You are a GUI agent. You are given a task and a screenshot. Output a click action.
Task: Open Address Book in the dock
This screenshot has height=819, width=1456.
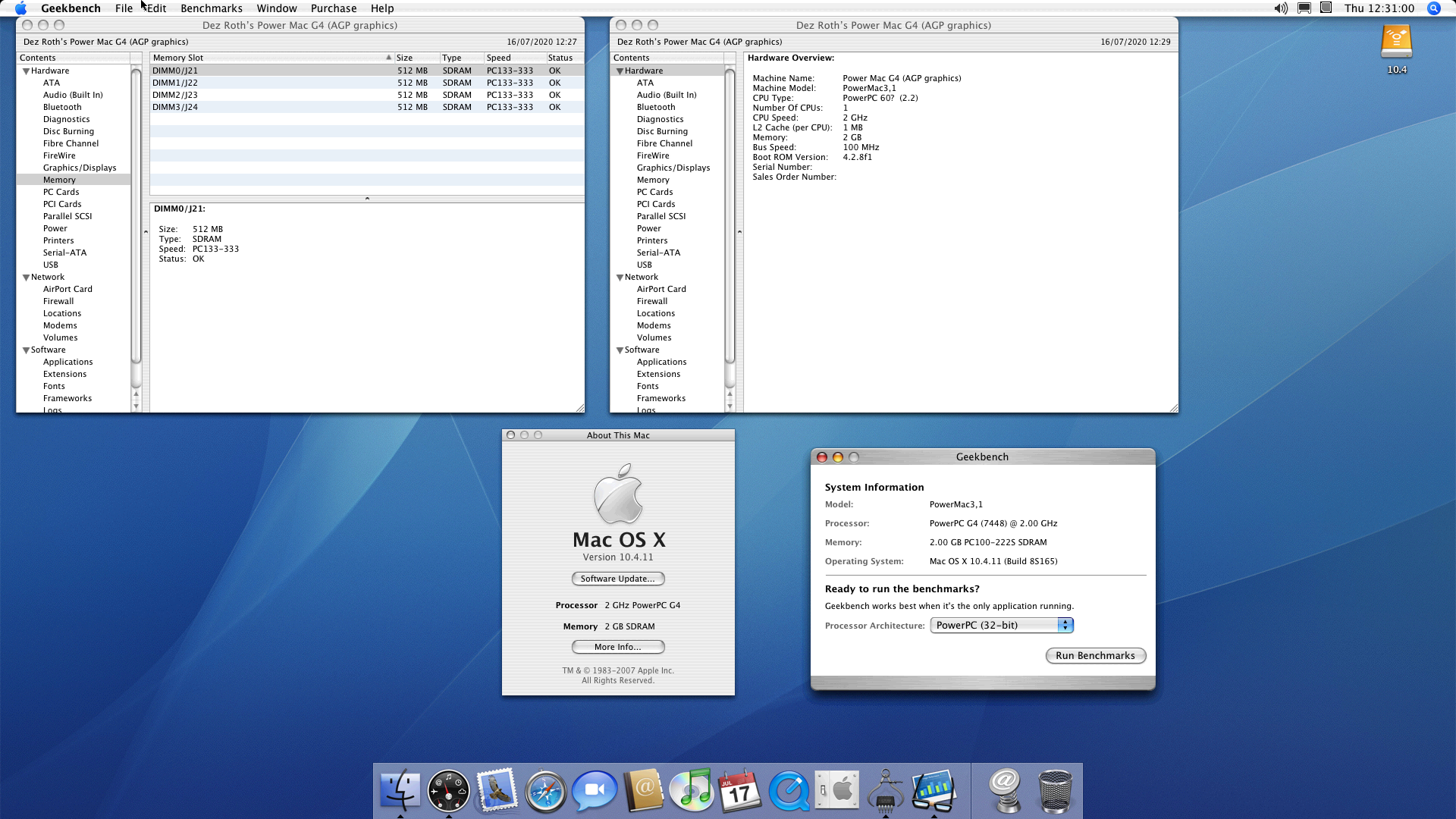[x=643, y=790]
